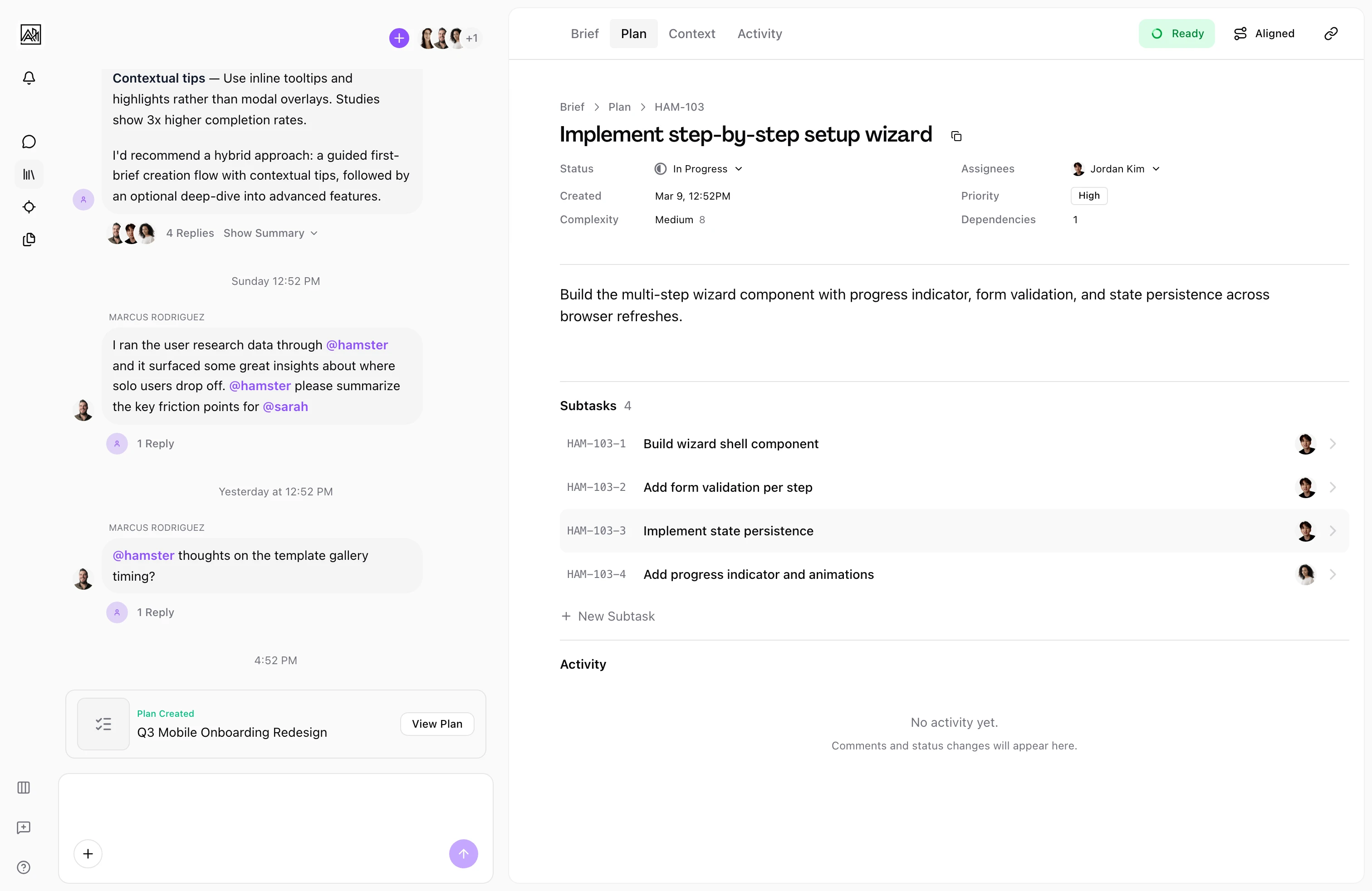Screen dimensions: 1372x891
Task: Click the High priority badge
Action: click(1088, 196)
